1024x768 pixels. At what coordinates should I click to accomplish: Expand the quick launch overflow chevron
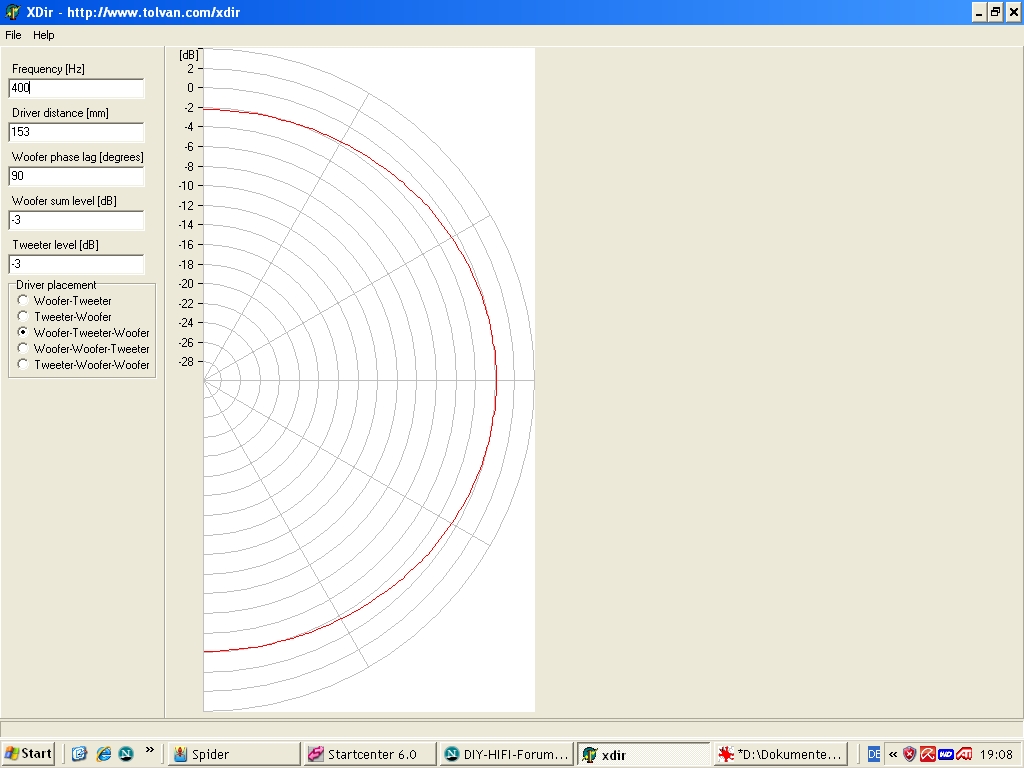point(150,750)
